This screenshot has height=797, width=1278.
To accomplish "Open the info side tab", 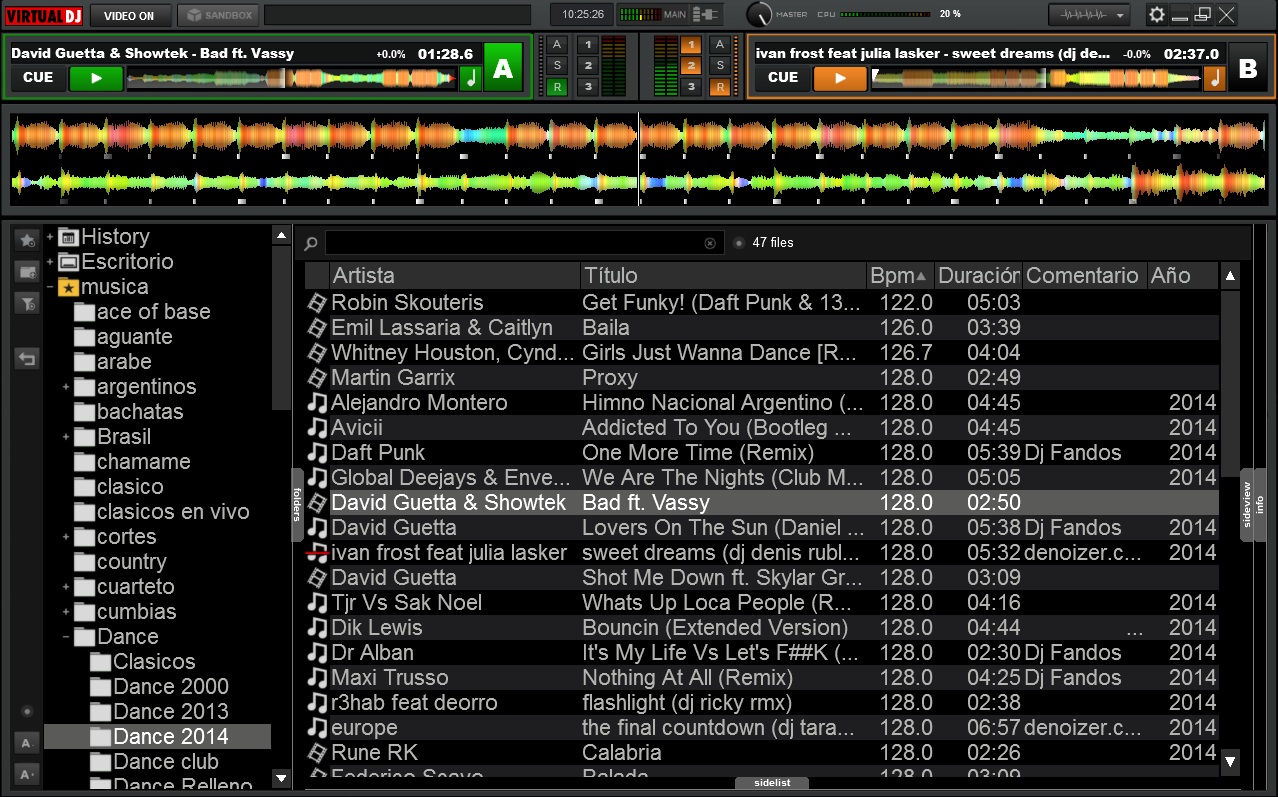I will click(x=1260, y=504).
